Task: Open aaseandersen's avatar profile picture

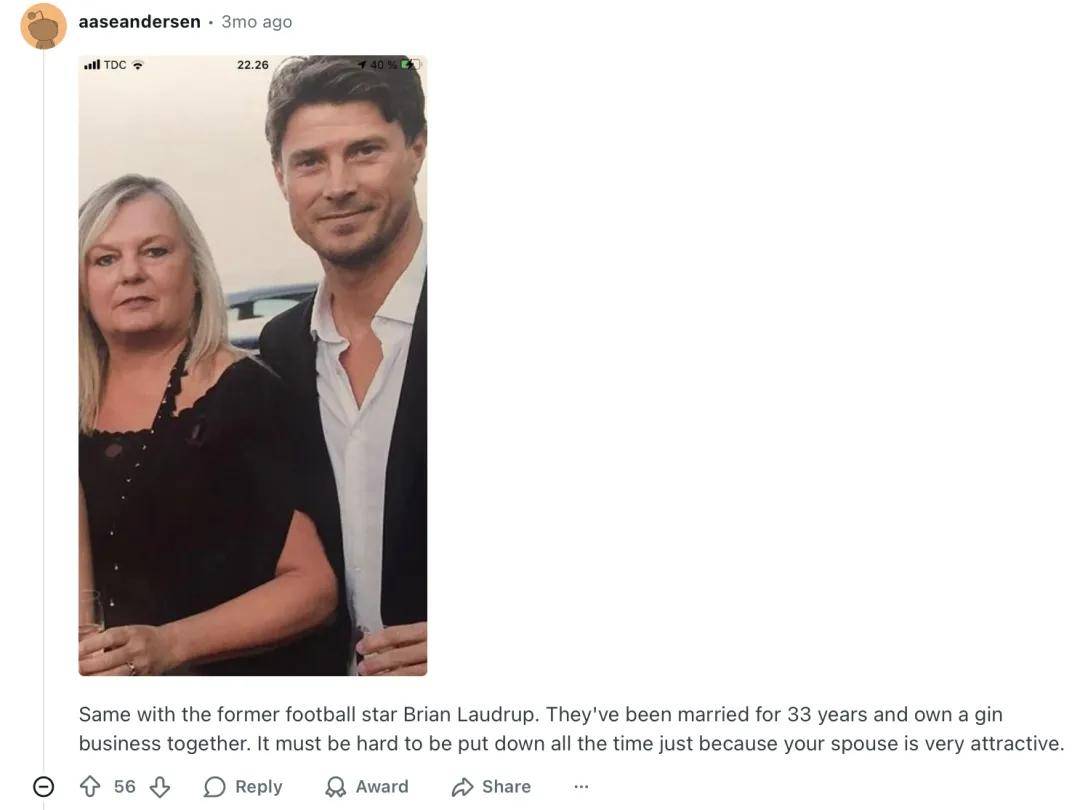Action: point(43,26)
